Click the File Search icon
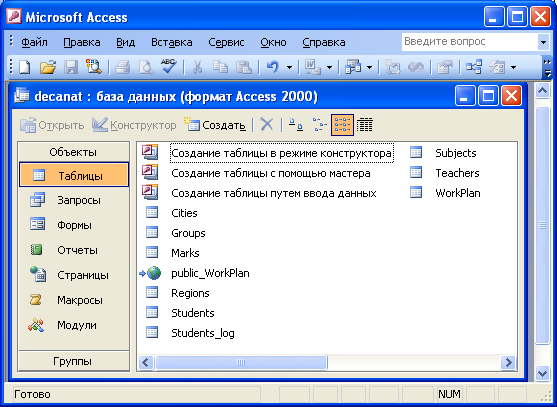The width and height of the screenshot is (557, 407). [x=94, y=67]
